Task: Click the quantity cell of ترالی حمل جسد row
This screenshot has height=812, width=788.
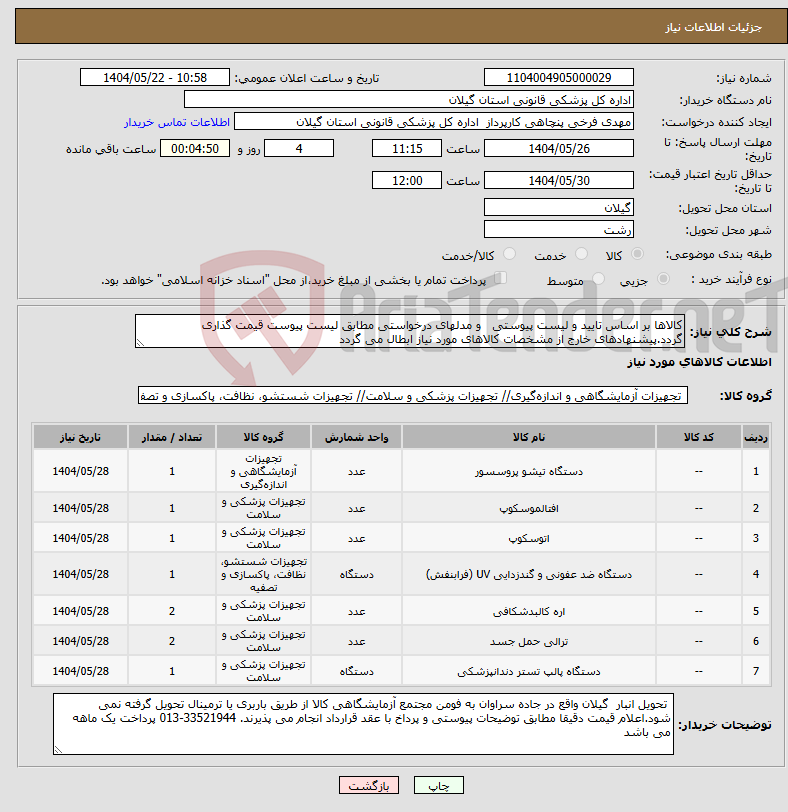Action: [172, 641]
